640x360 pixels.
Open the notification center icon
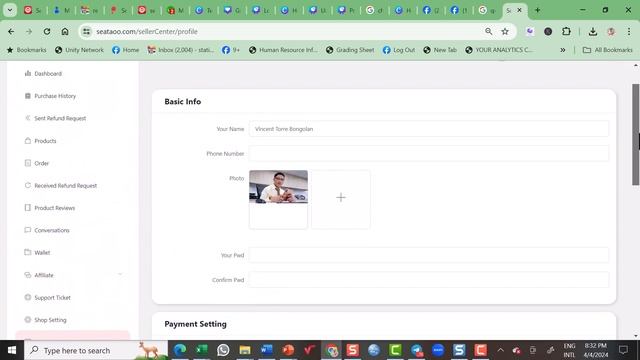pos(623,350)
